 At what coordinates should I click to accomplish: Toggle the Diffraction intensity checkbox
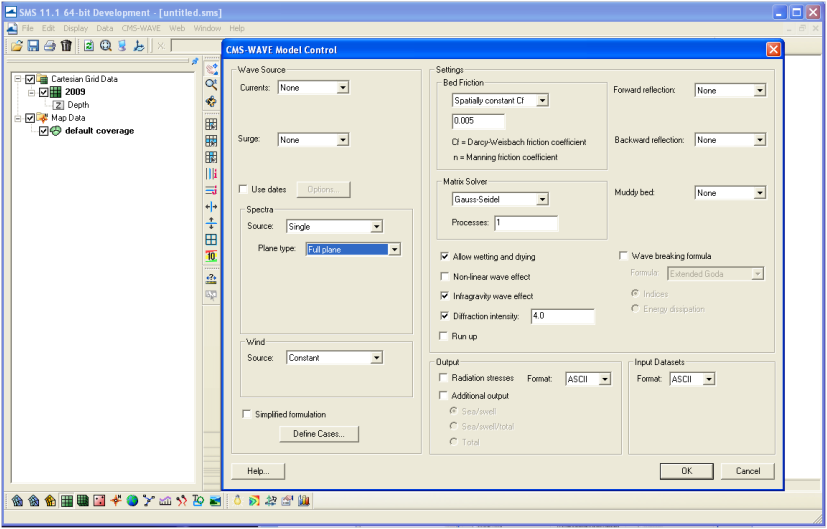[x=445, y=316]
